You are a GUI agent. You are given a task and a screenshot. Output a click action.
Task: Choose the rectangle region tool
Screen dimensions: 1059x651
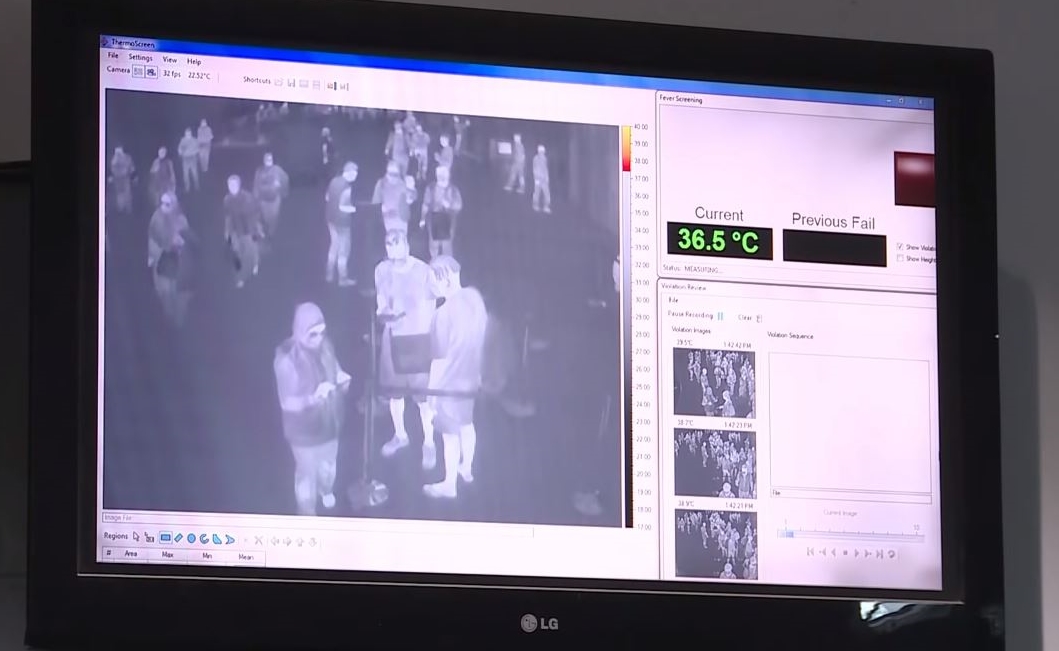pyautogui.click(x=165, y=538)
